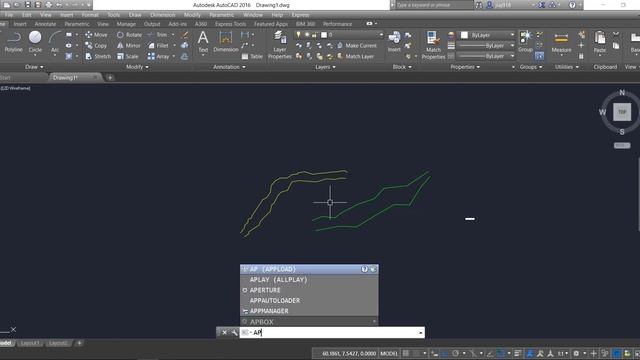
Task: Select the Measure utility
Action: tap(561, 42)
